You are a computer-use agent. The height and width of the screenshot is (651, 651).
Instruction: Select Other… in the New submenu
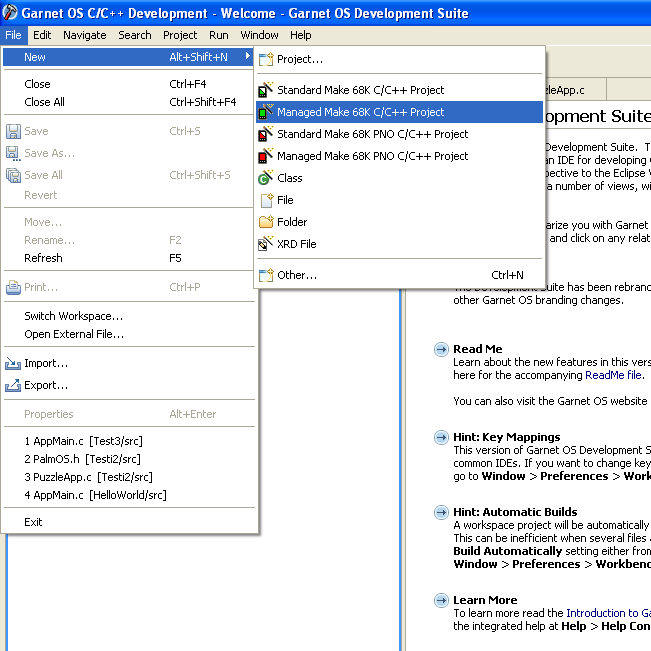[x=399, y=275]
